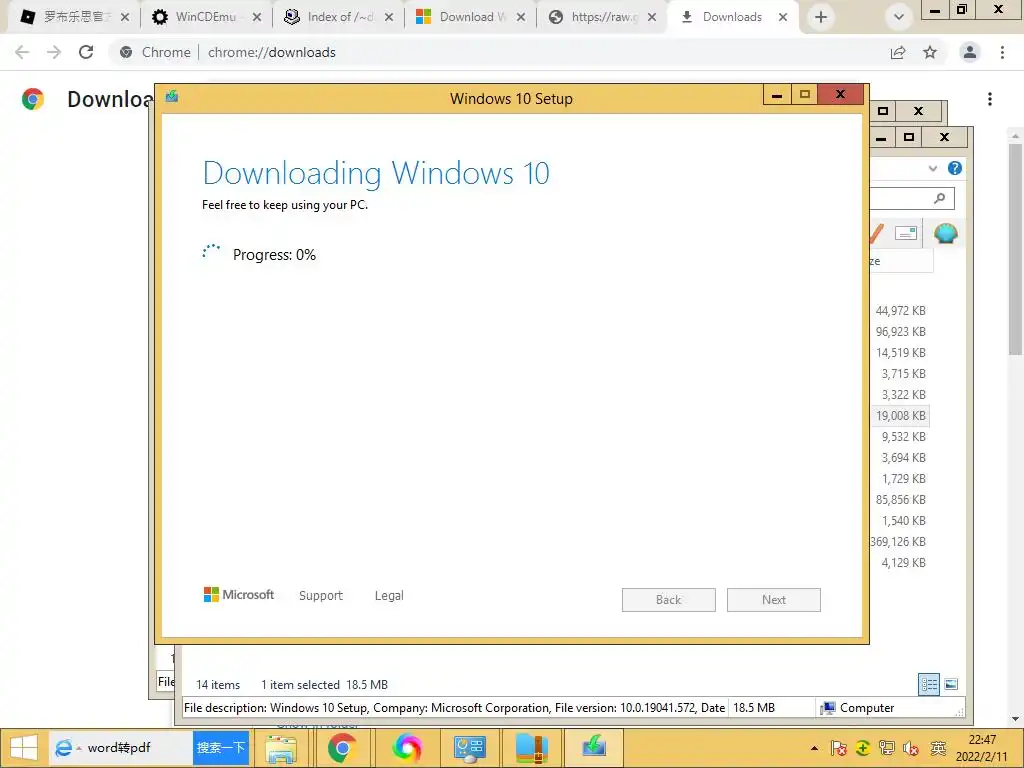Click the Action Center flag tray icon
This screenshot has width=1024, height=768.
[839, 748]
